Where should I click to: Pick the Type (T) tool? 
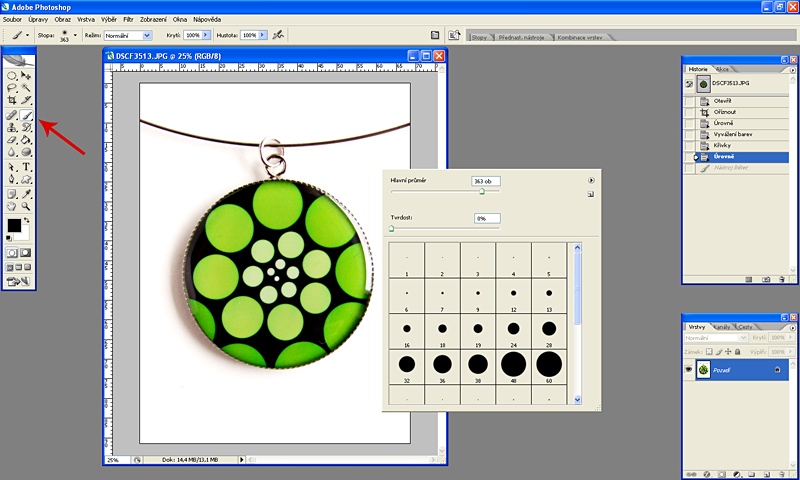coord(26,167)
